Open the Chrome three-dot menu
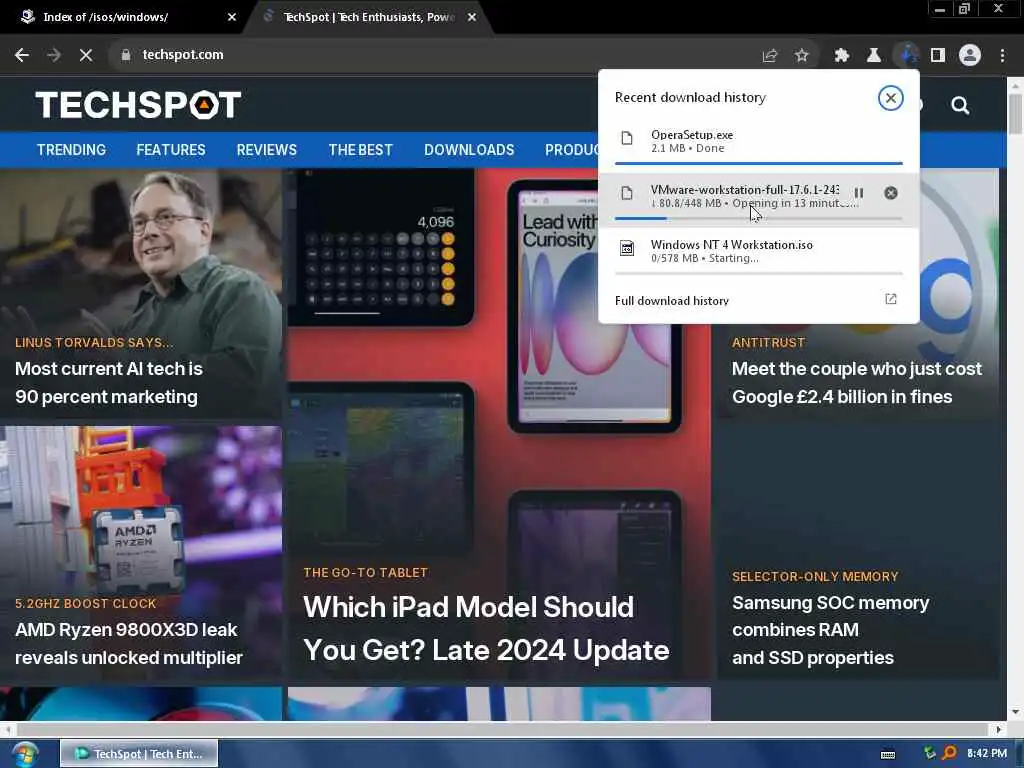 pyautogui.click(x=1002, y=56)
